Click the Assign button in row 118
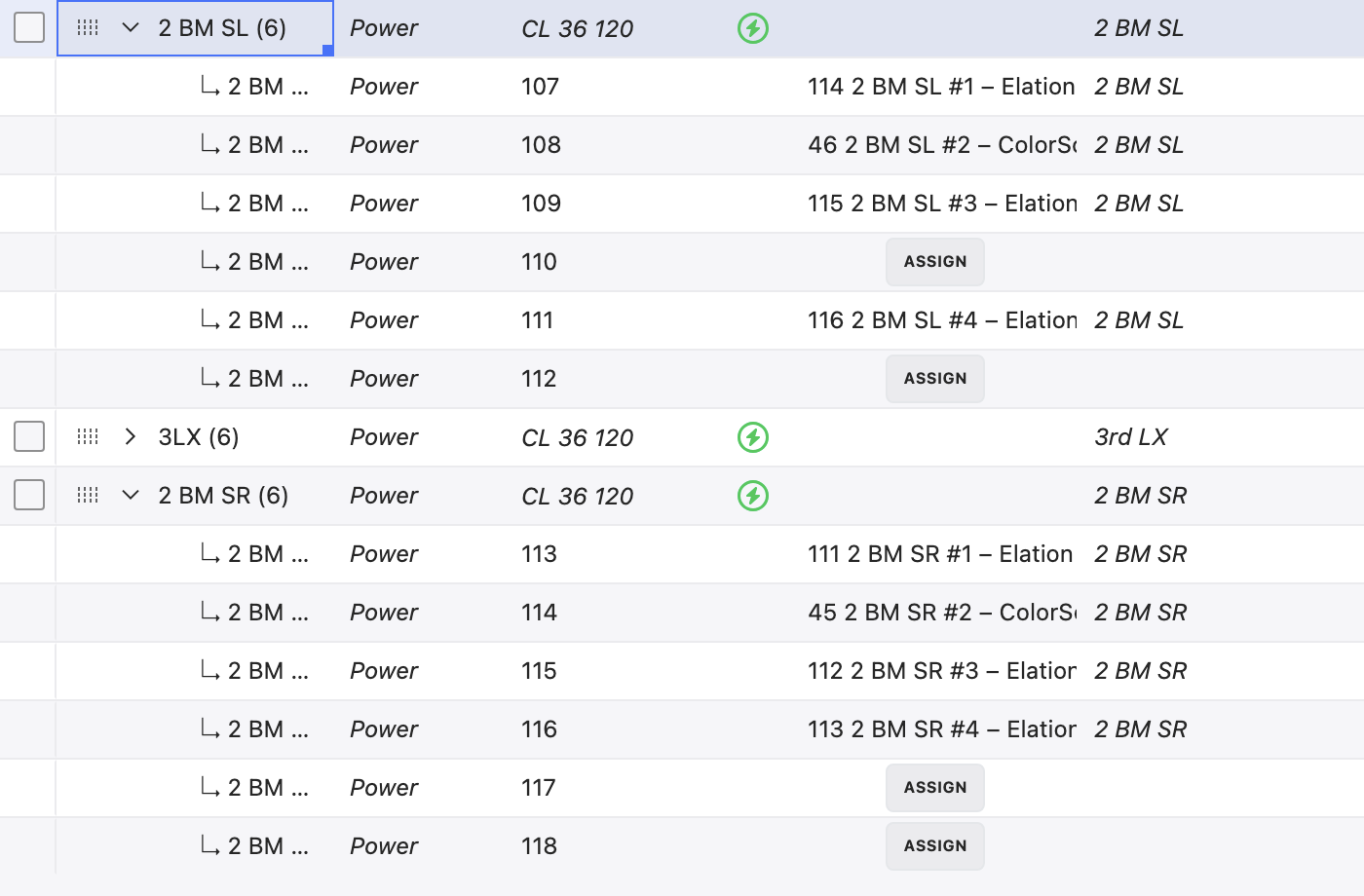Viewport: 1364px width, 896px height. pos(934,846)
